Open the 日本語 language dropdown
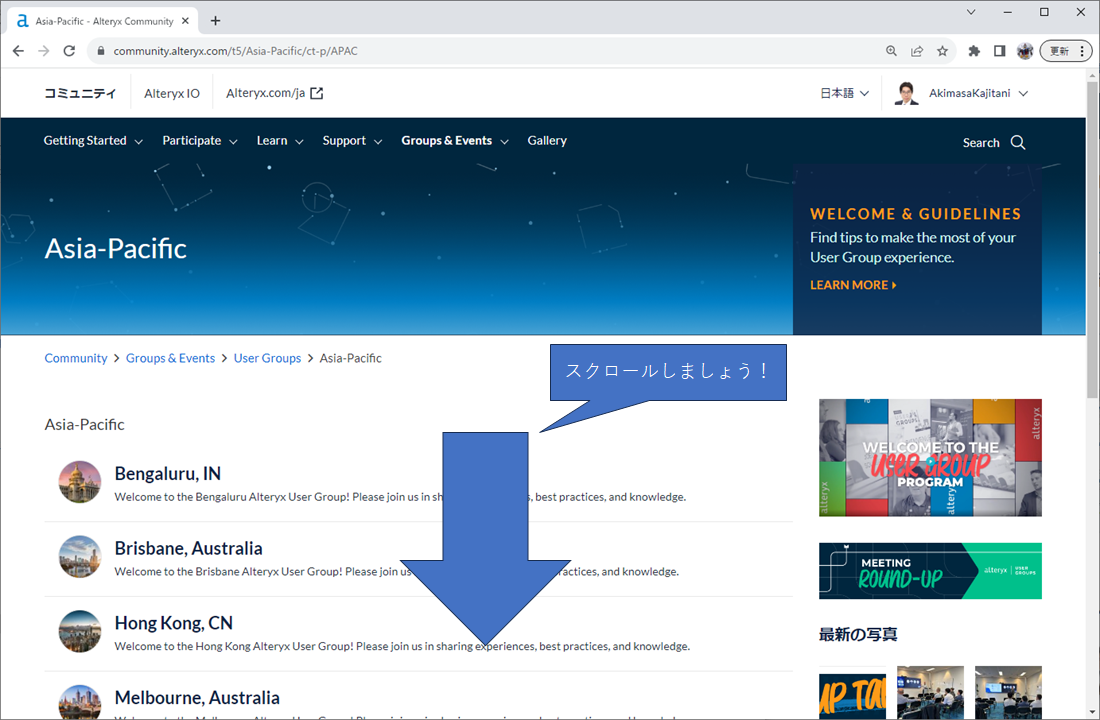1100x720 pixels. pos(844,93)
